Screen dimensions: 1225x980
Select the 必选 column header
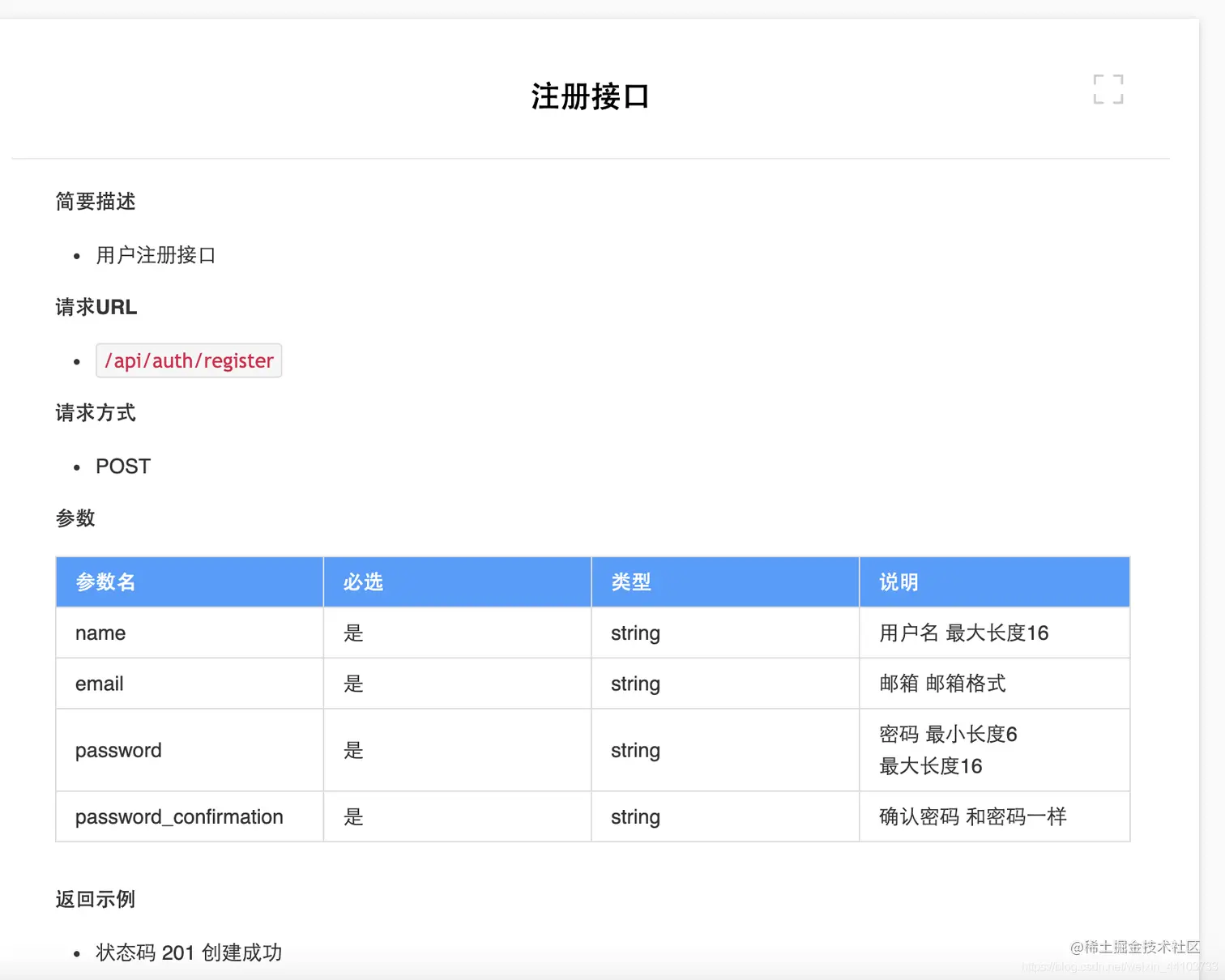click(362, 582)
